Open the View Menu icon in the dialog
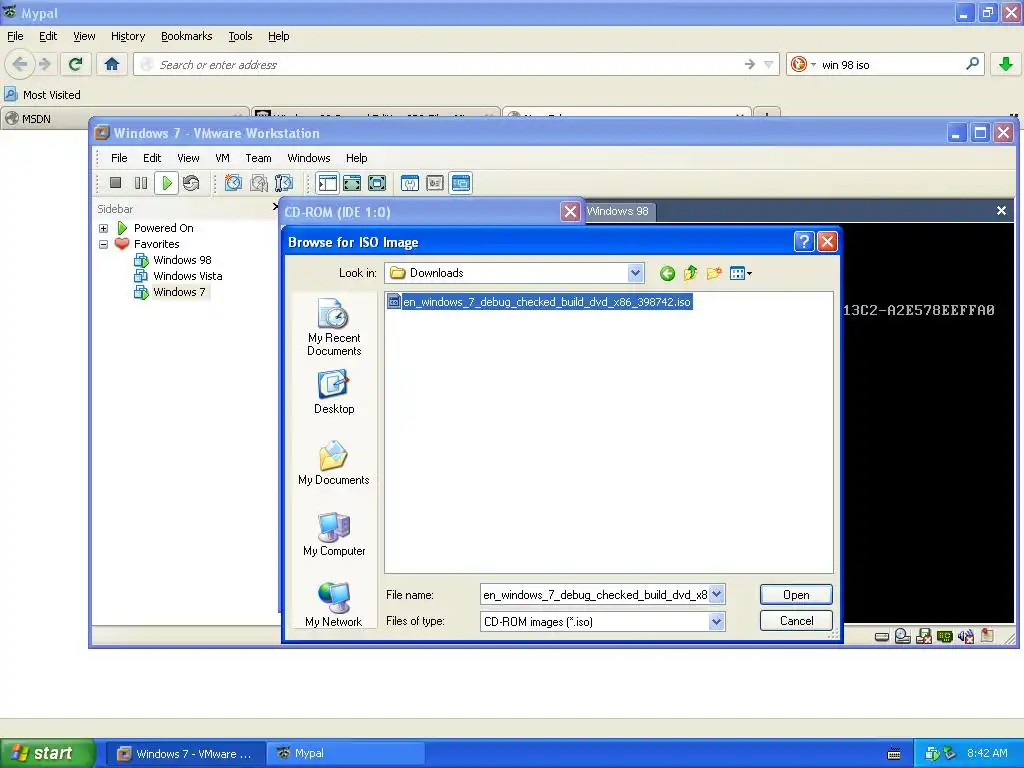This screenshot has width=1024, height=768. (740, 274)
